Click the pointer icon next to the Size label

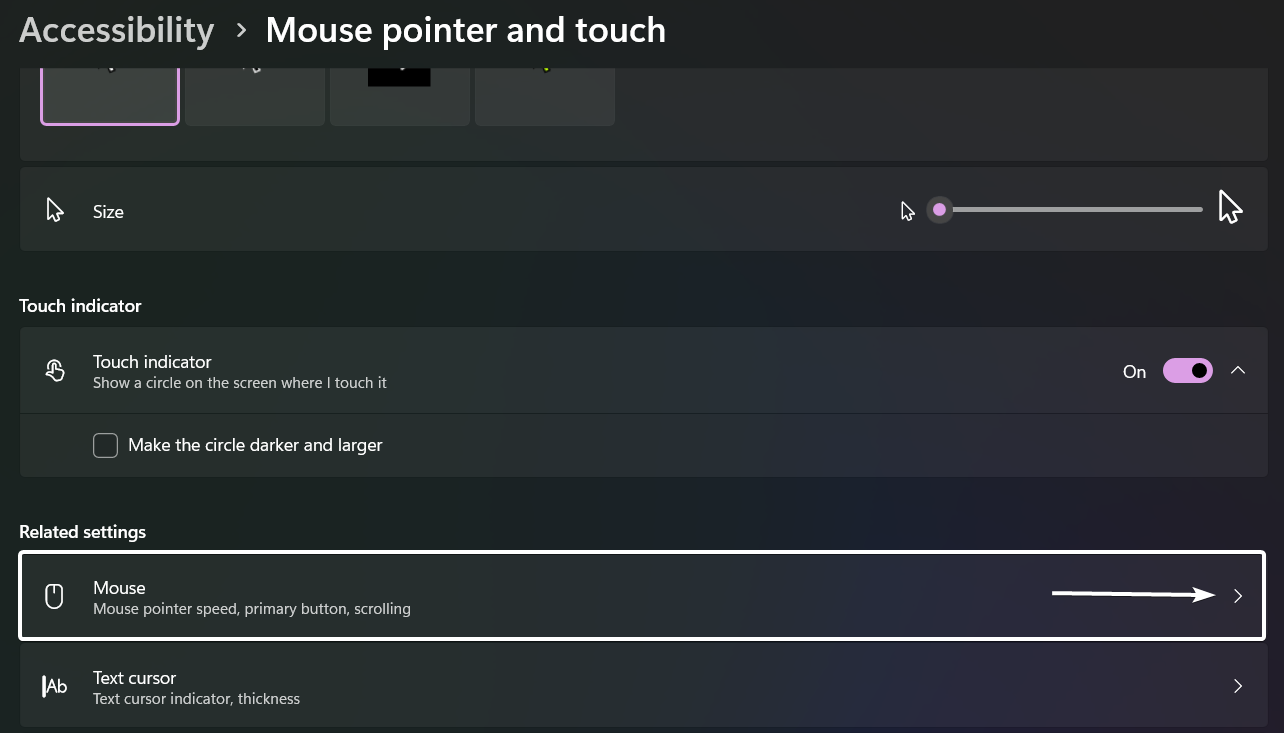click(x=55, y=209)
